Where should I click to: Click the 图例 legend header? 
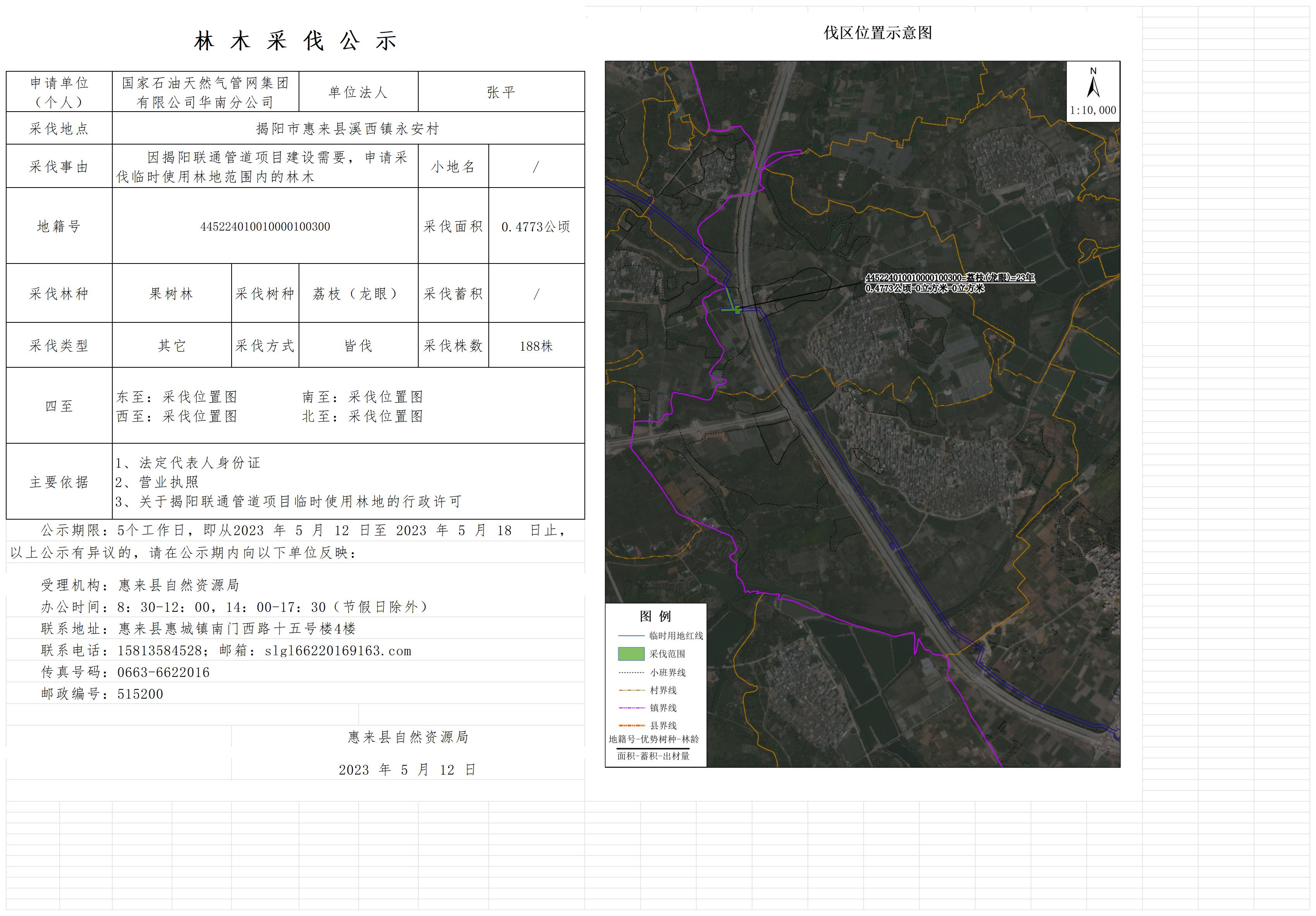tap(655, 616)
